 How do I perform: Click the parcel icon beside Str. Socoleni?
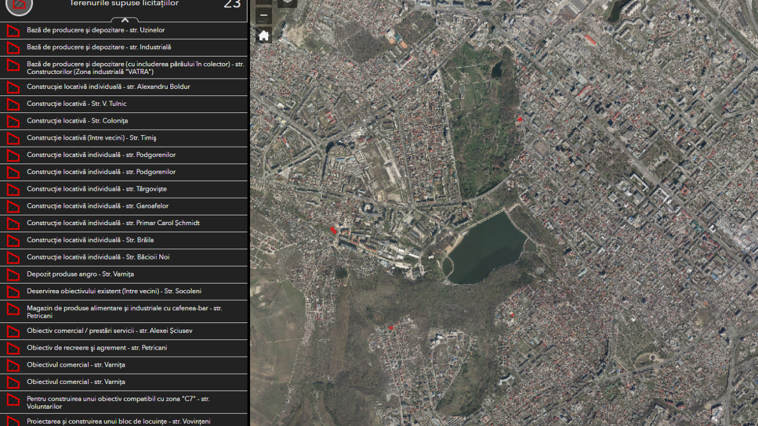[13, 291]
